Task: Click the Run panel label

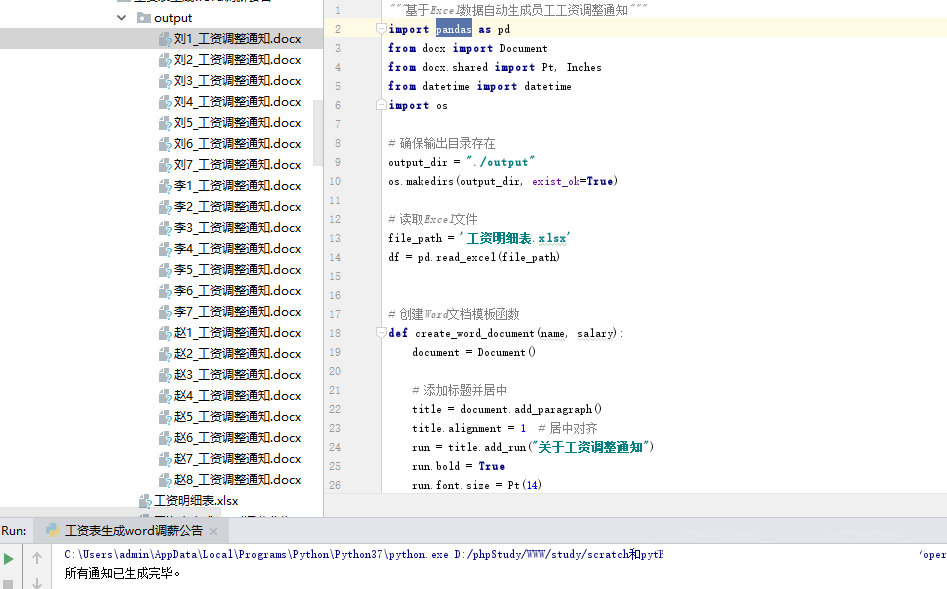Action: (14, 530)
